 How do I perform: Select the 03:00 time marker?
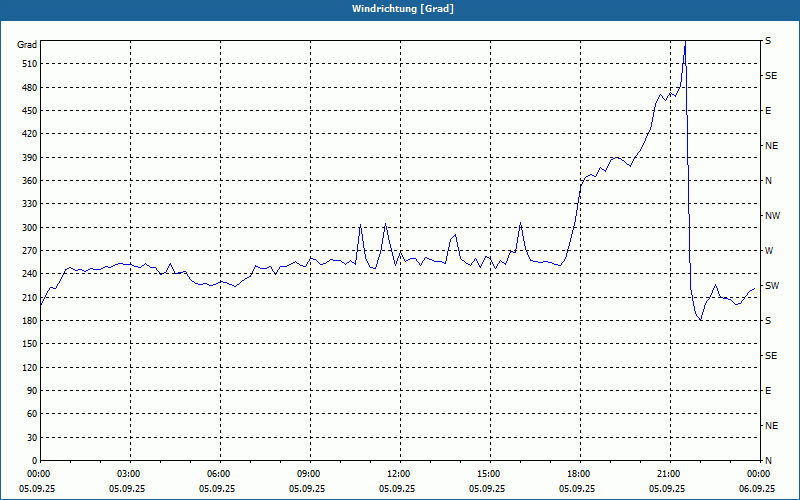(129, 474)
